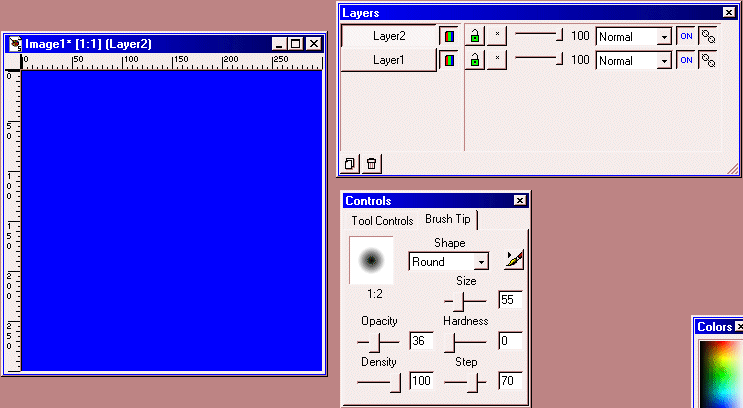This screenshot has height=408, width=743.
Task: Adjust the brush Density slider
Action: (x=379, y=382)
